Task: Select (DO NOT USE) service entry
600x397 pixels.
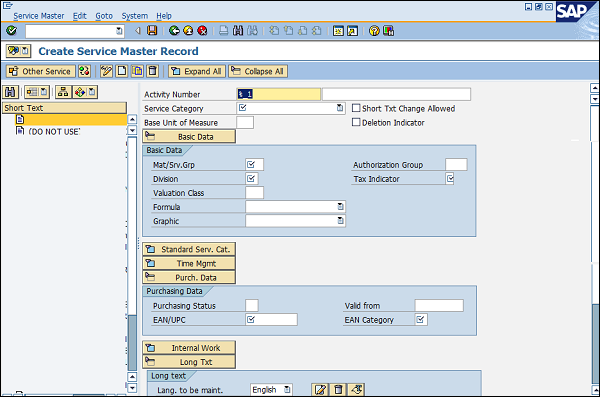Action: (x=54, y=131)
